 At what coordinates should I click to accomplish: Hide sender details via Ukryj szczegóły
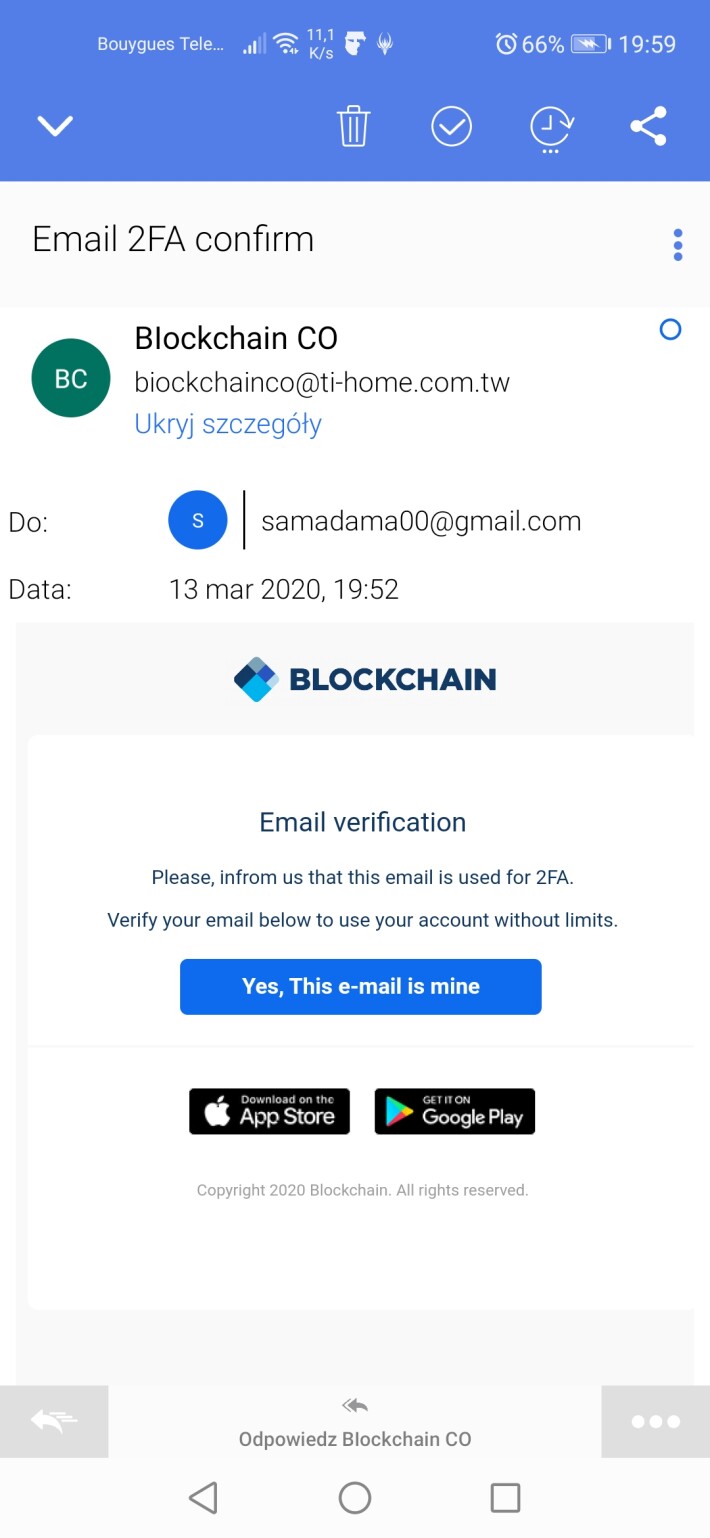click(x=227, y=424)
